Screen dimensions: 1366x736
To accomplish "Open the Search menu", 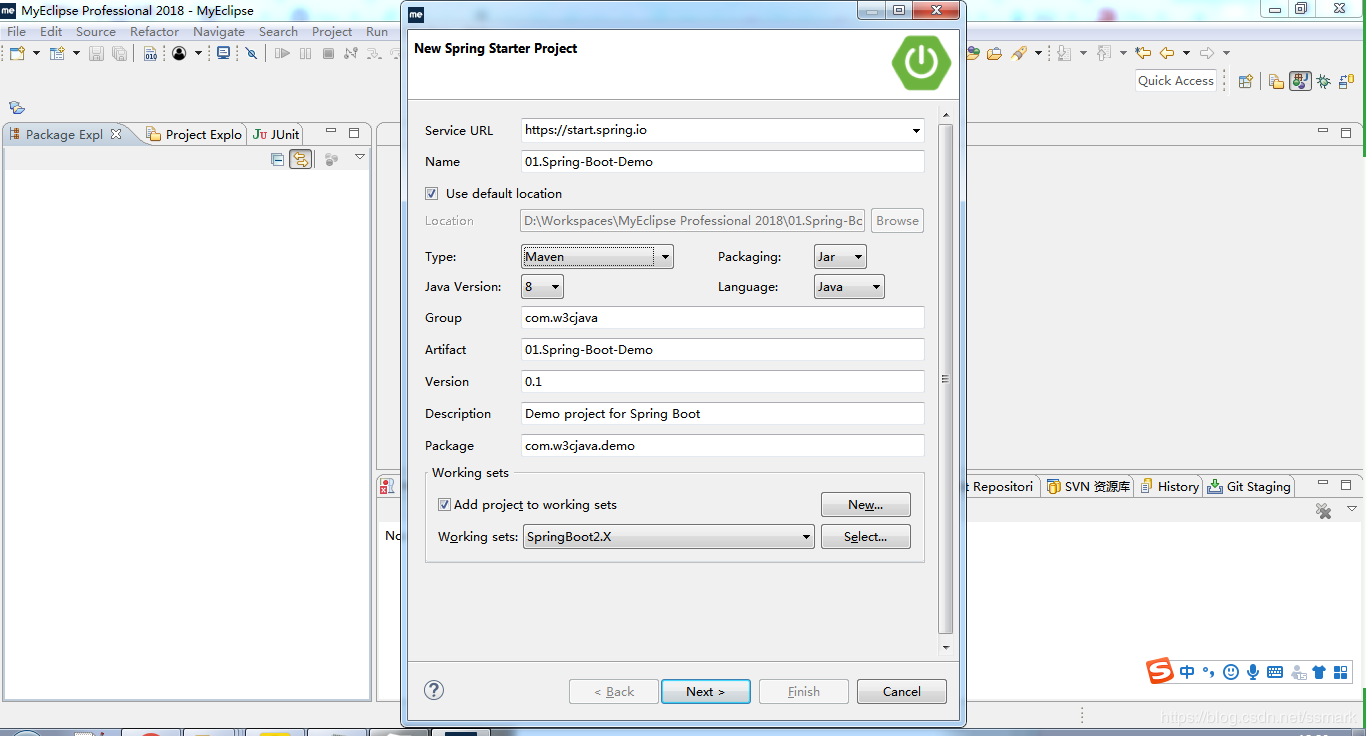I will (x=278, y=32).
